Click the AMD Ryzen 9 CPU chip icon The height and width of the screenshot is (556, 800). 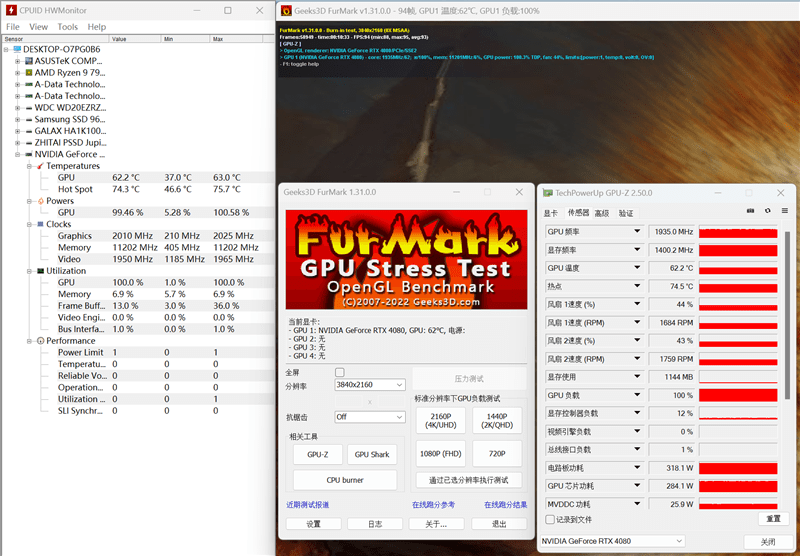pos(29,72)
